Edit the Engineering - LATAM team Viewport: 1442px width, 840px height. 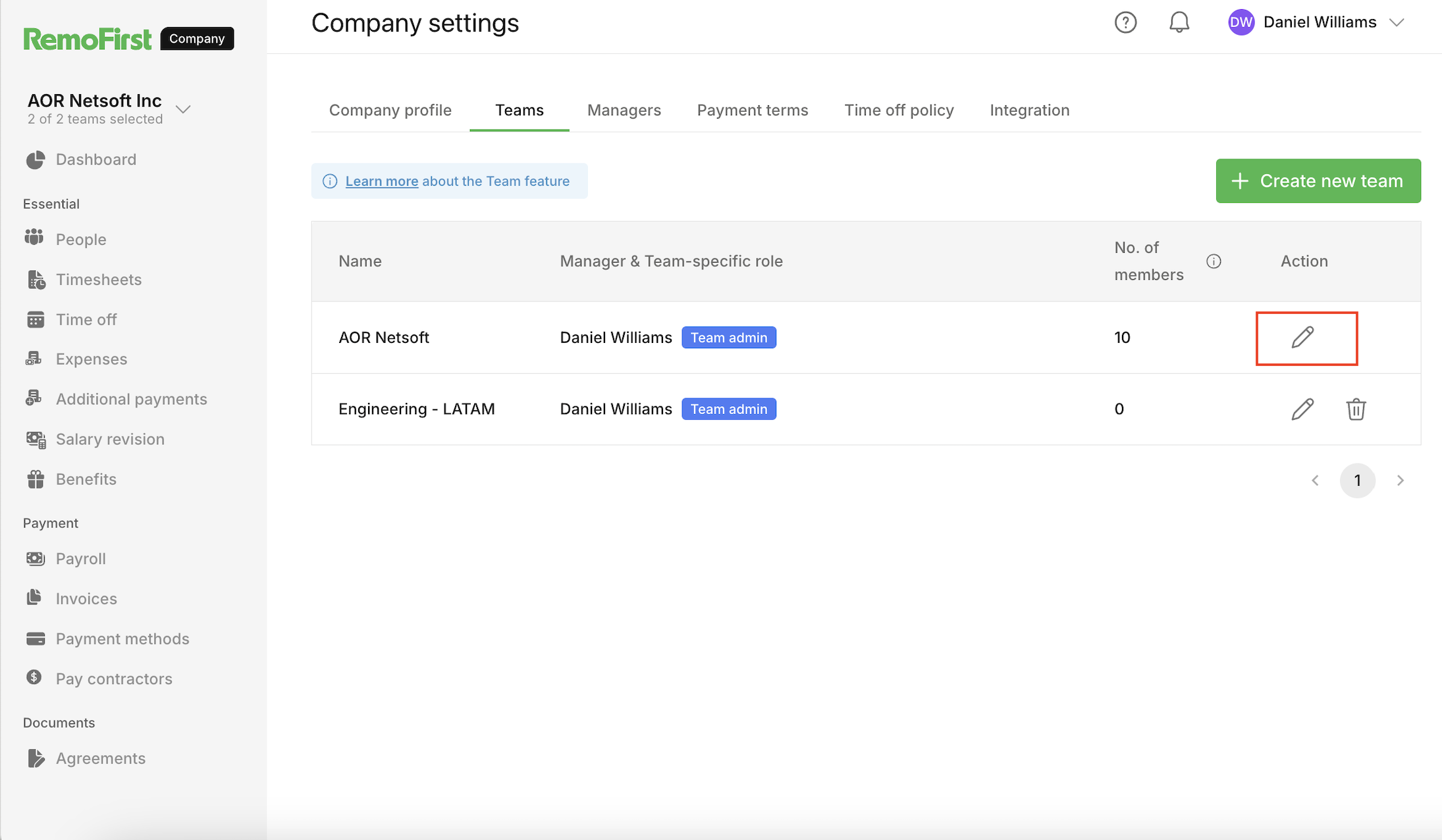1302,409
